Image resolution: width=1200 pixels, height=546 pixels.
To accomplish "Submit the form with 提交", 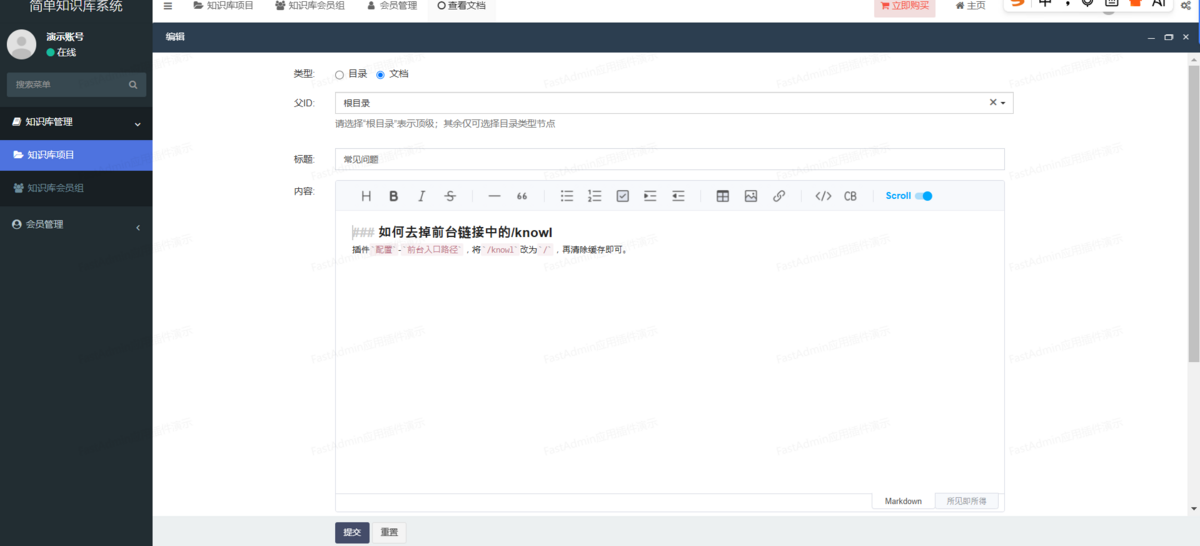I will click(352, 533).
